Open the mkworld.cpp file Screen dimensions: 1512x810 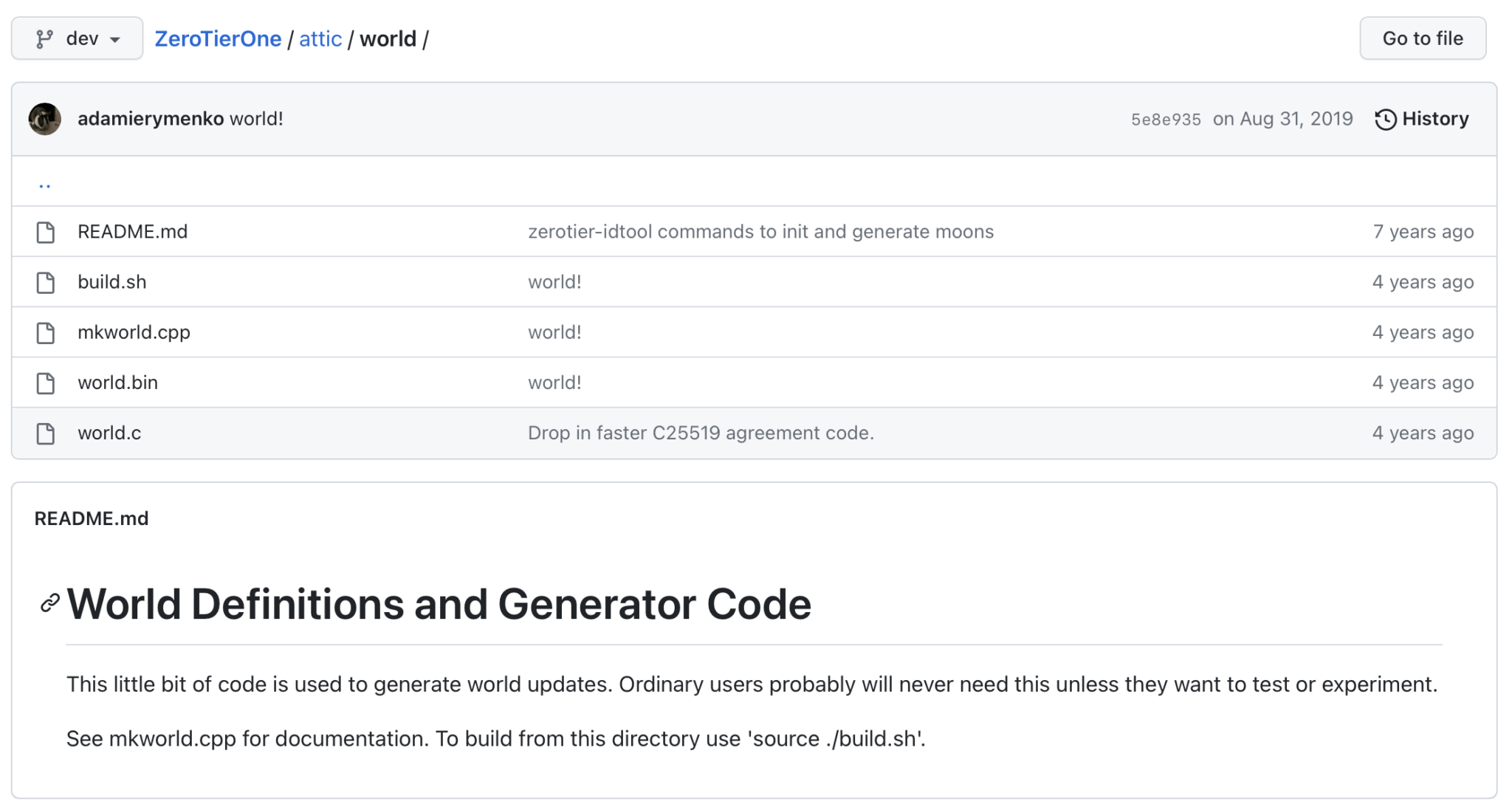pyautogui.click(x=134, y=332)
